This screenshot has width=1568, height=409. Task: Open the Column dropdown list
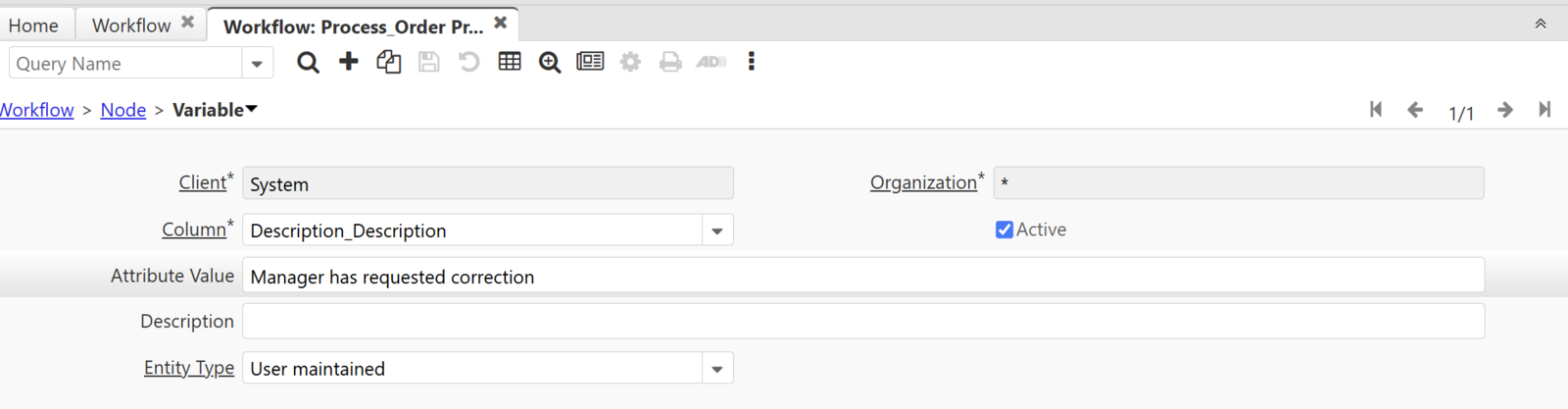717,230
